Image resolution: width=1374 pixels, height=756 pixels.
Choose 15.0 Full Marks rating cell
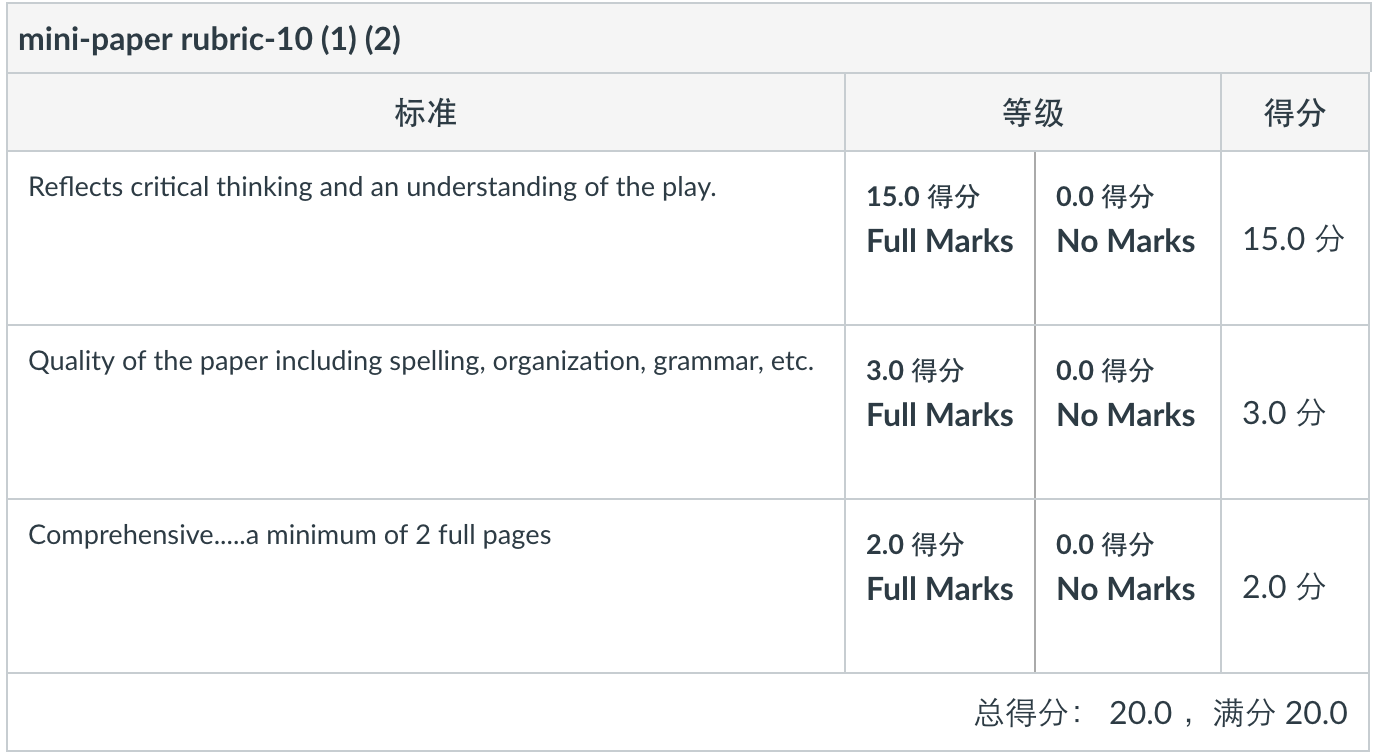tap(940, 238)
